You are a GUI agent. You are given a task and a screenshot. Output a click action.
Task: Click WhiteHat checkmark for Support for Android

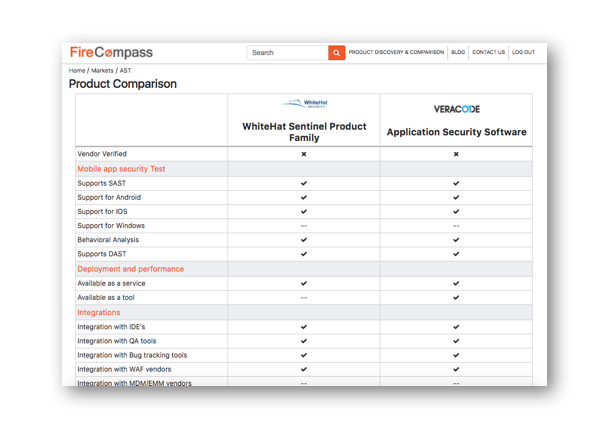(304, 197)
